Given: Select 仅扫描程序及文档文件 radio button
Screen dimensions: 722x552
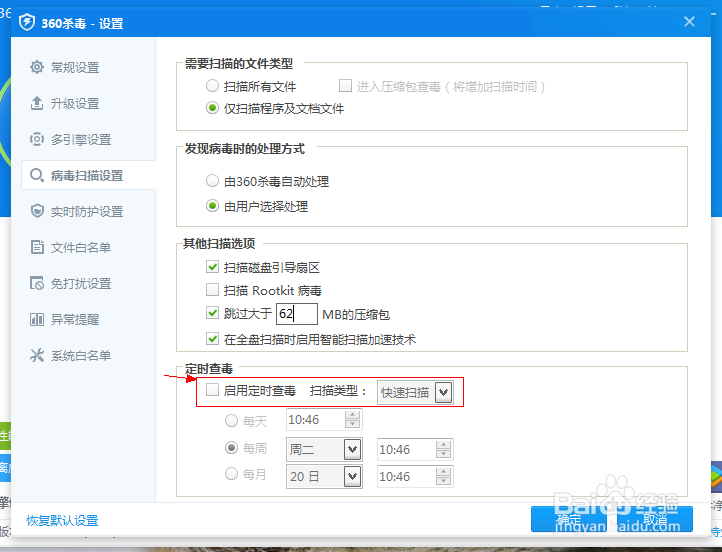Looking at the screenshot, I should tap(212, 108).
